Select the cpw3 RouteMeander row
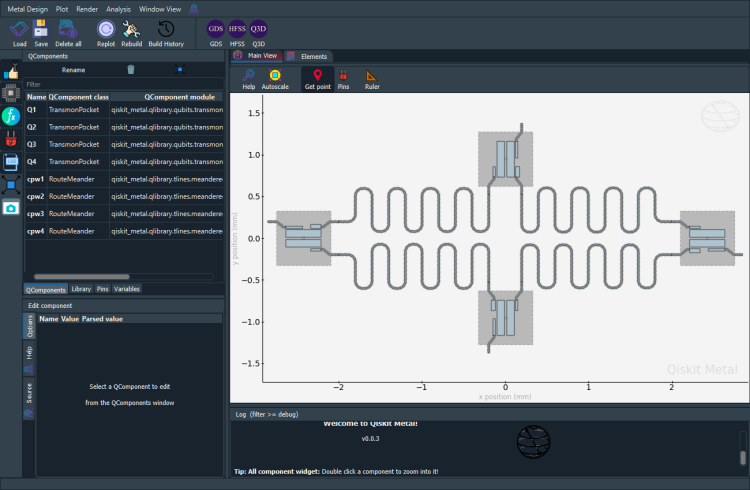This screenshot has width=750, height=490. [124, 214]
